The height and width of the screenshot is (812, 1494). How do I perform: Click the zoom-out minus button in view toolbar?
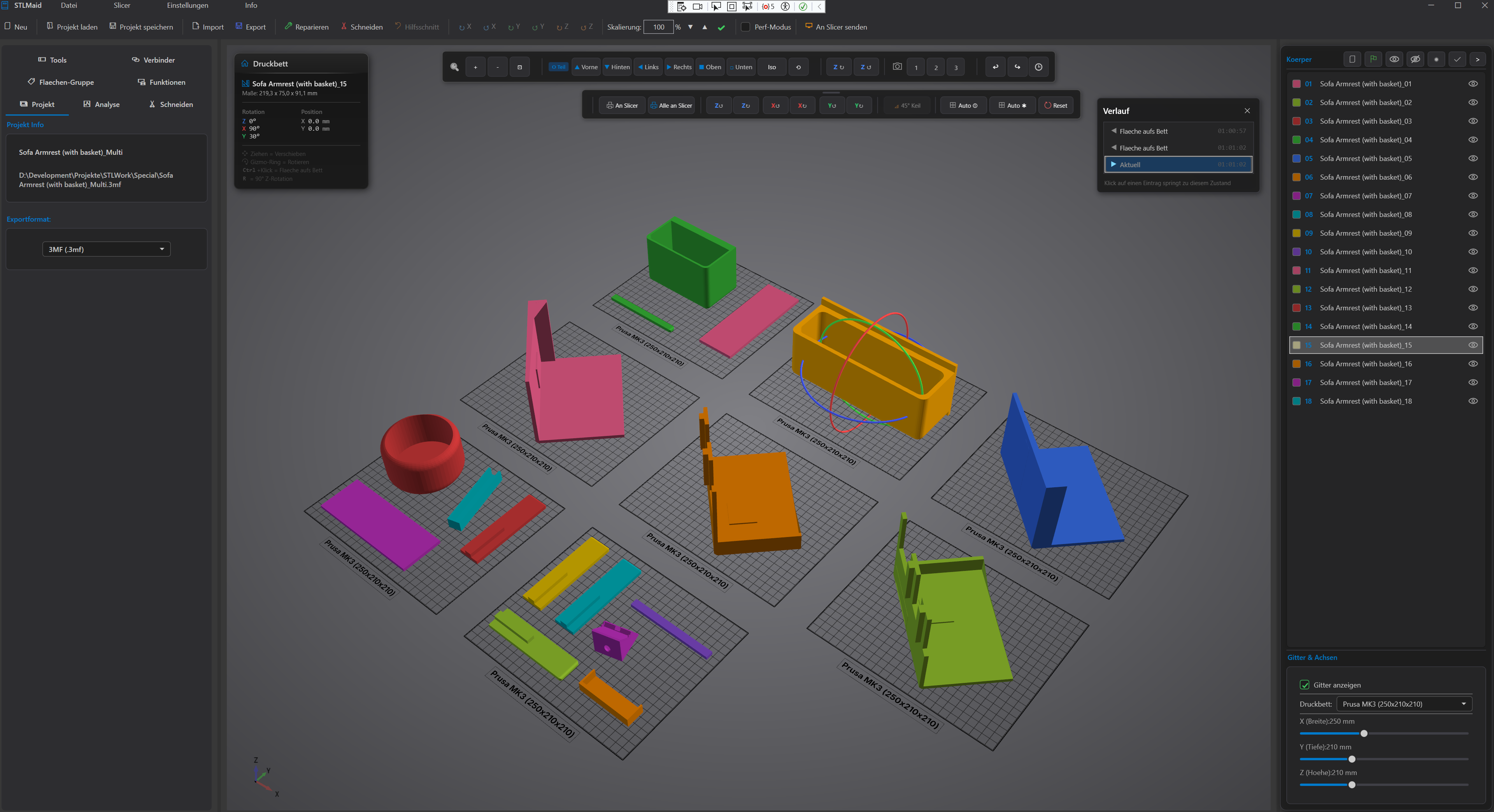pos(497,67)
